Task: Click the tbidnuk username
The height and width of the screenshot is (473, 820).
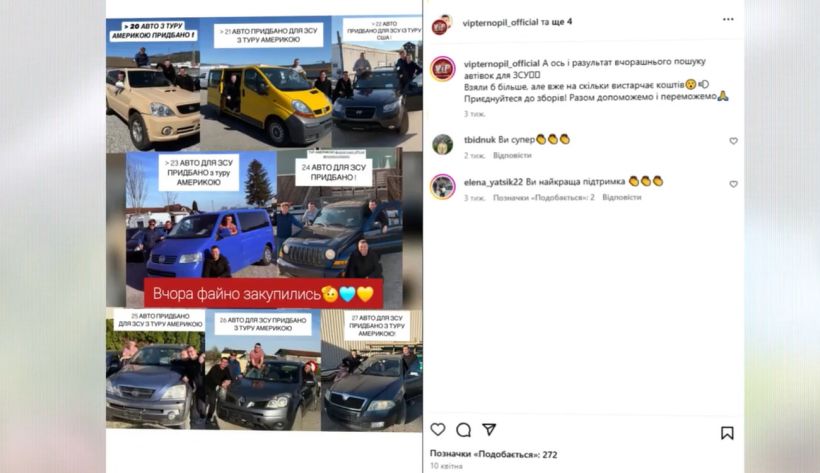Action: tap(480, 140)
